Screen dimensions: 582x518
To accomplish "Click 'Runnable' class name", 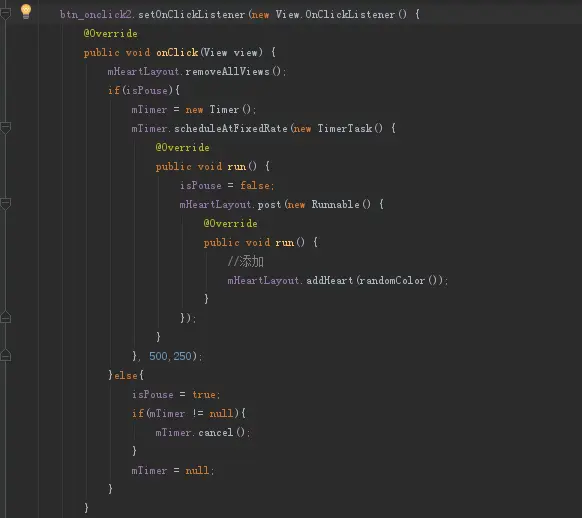I will point(336,204).
